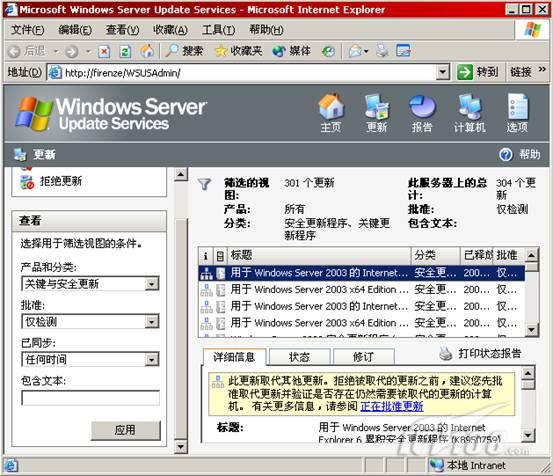
Task: Open the Forward button history dropdown arrow
Action: pos(89,52)
